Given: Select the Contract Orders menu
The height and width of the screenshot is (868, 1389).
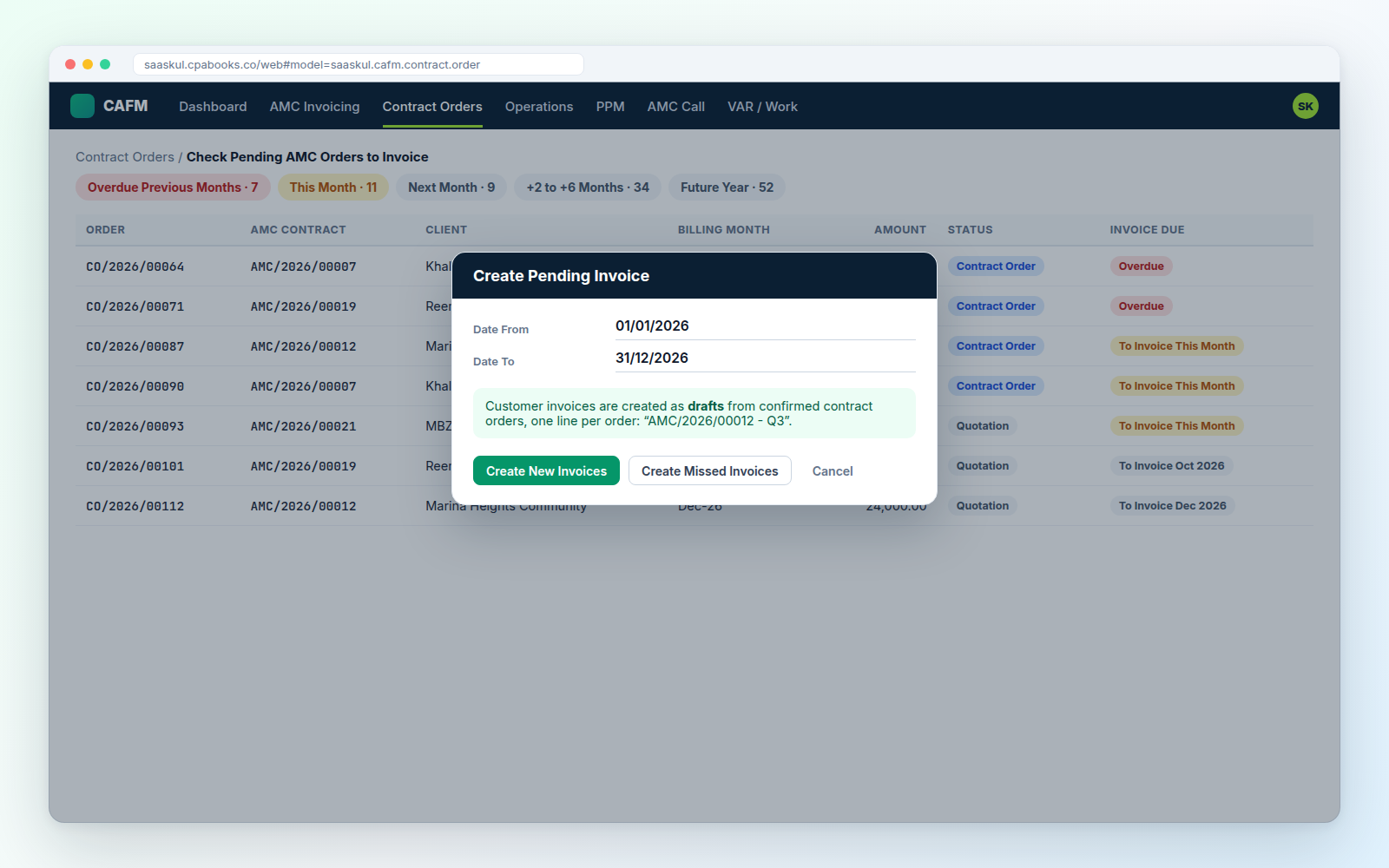Looking at the screenshot, I should 432,107.
